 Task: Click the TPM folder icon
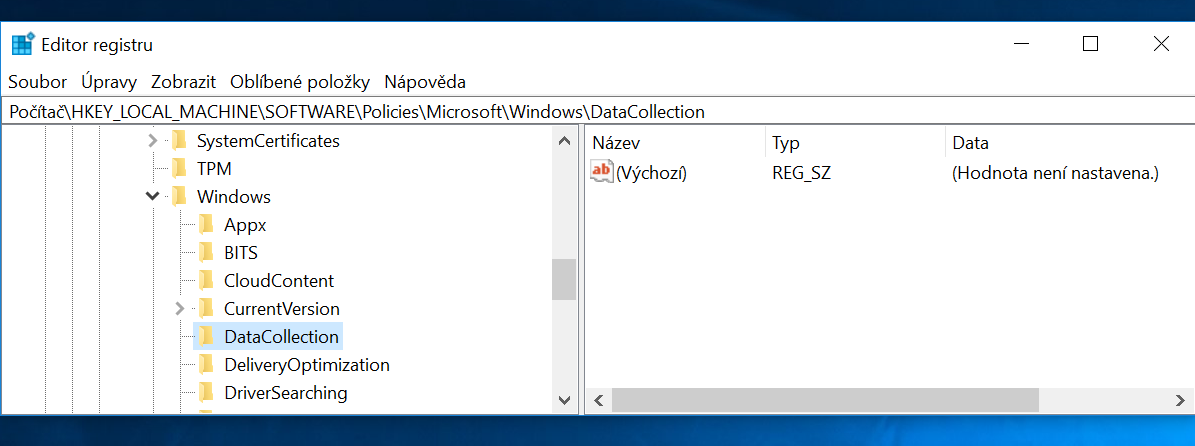point(180,168)
